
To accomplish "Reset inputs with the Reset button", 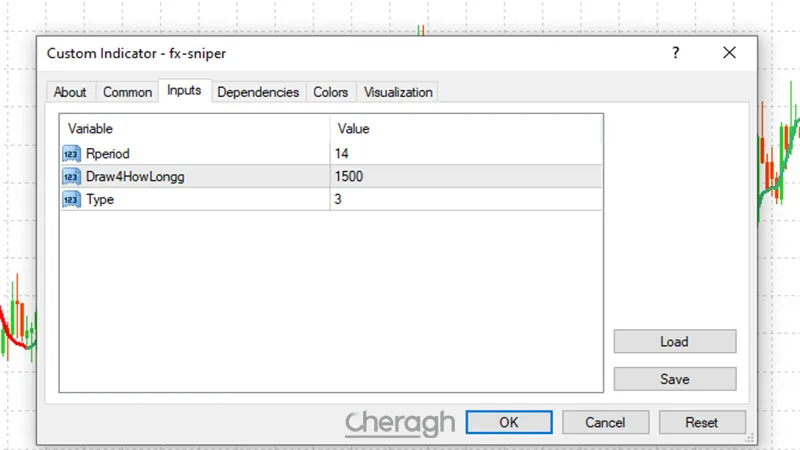I will click(702, 422).
